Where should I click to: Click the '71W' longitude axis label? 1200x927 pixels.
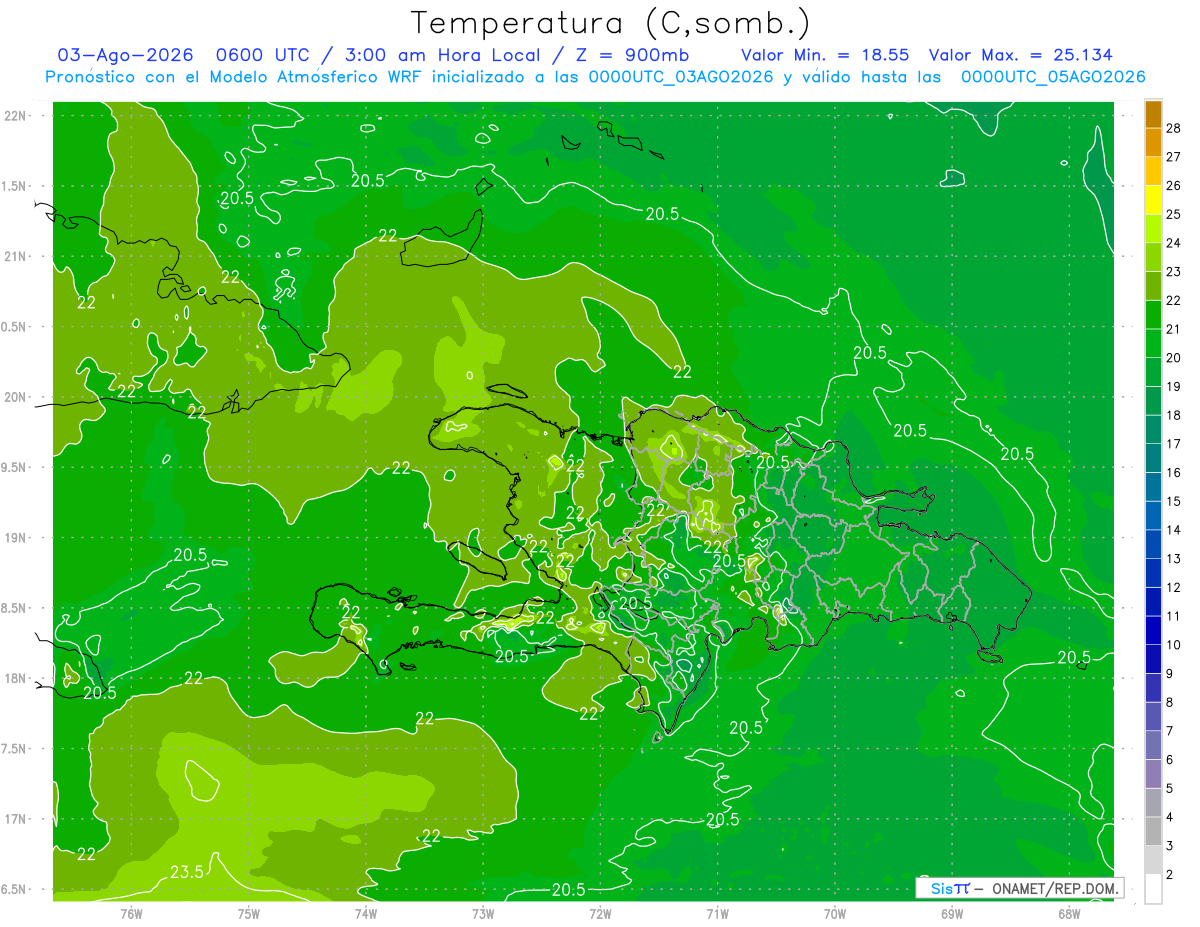(717, 913)
